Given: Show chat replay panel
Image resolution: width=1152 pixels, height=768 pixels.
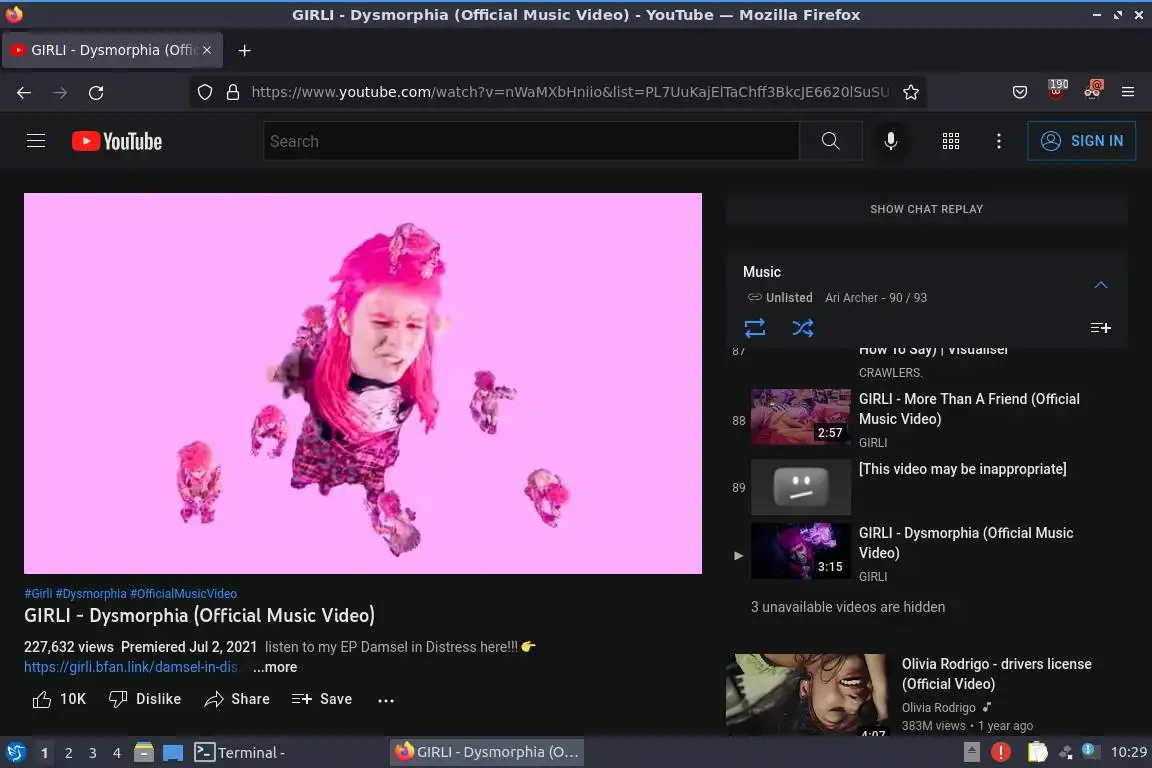Looking at the screenshot, I should click(926, 209).
